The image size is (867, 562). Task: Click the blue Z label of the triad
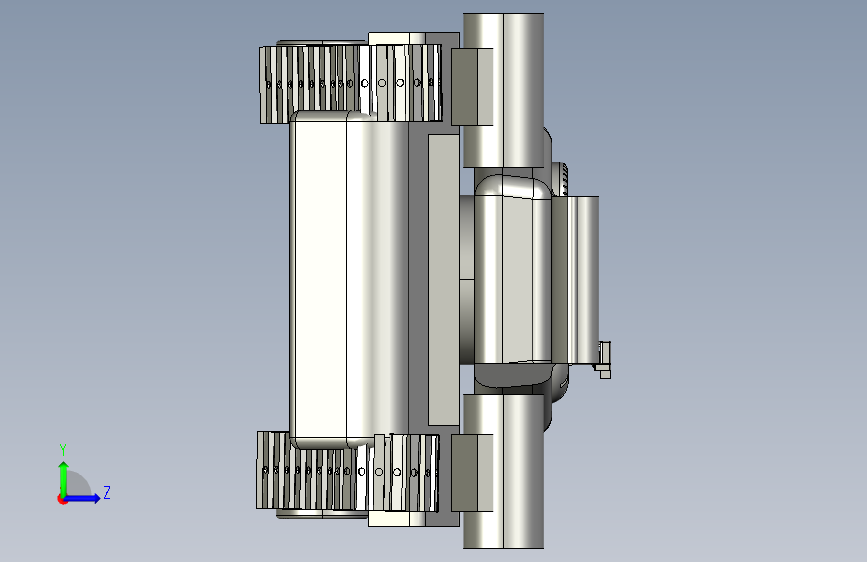click(x=107, y=492)
